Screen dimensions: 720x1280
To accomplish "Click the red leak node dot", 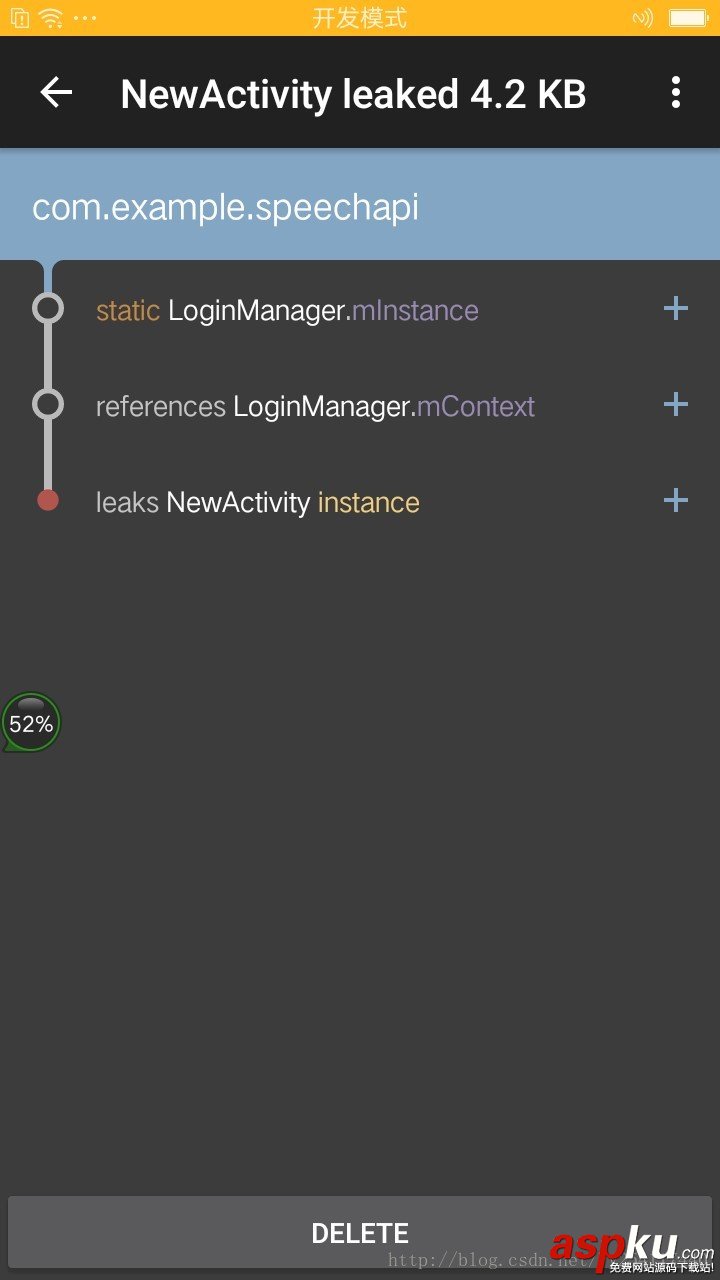I will (x=47, y=500).
